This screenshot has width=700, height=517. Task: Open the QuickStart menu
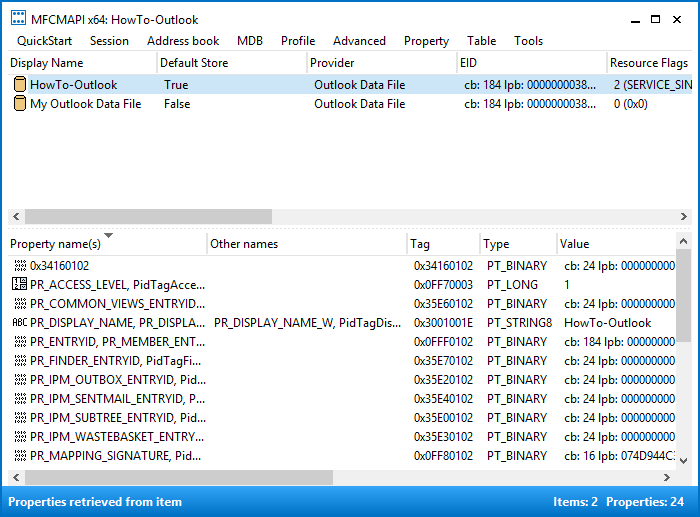[x=44, y=41]
